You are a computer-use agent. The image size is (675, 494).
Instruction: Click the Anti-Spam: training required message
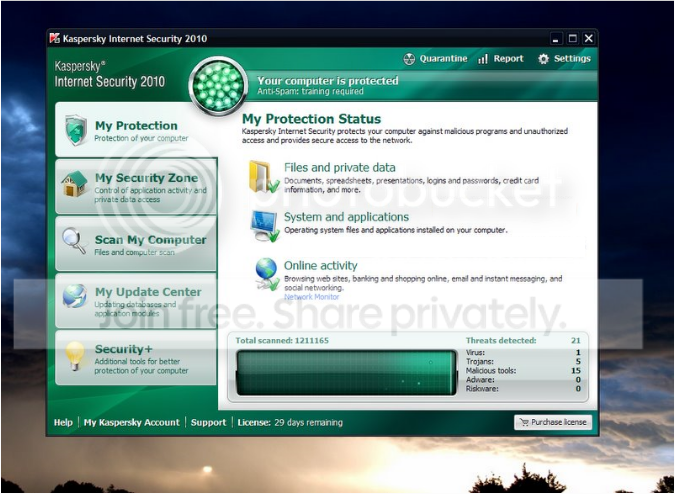310,91
